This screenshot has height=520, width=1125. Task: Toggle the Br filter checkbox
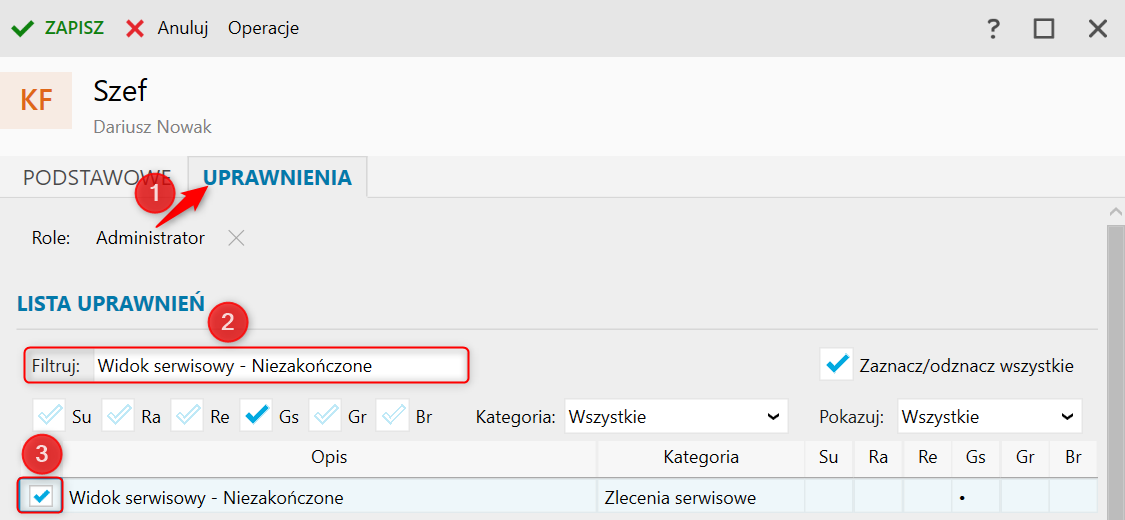(x=392, y=416)
